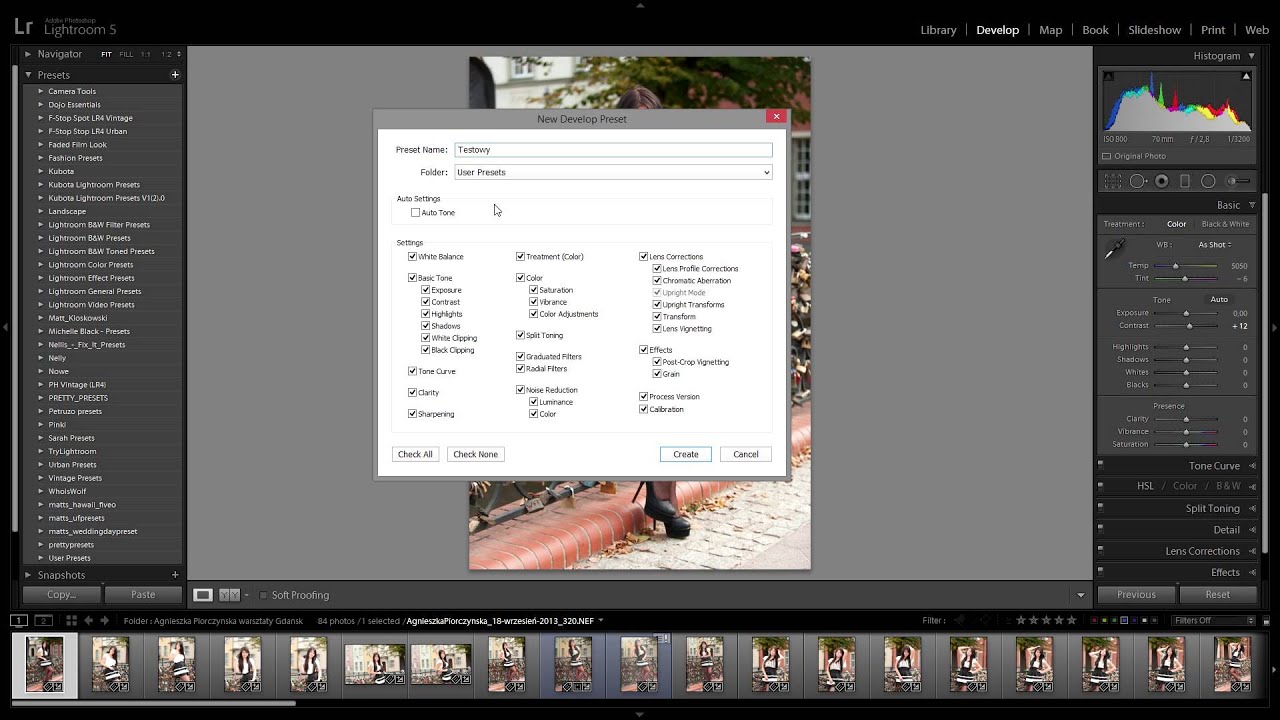Open the Folder dropdown showing User Presets
Image resolution: width=1280 pixels, height=720 pixels.
coord(613,172)
